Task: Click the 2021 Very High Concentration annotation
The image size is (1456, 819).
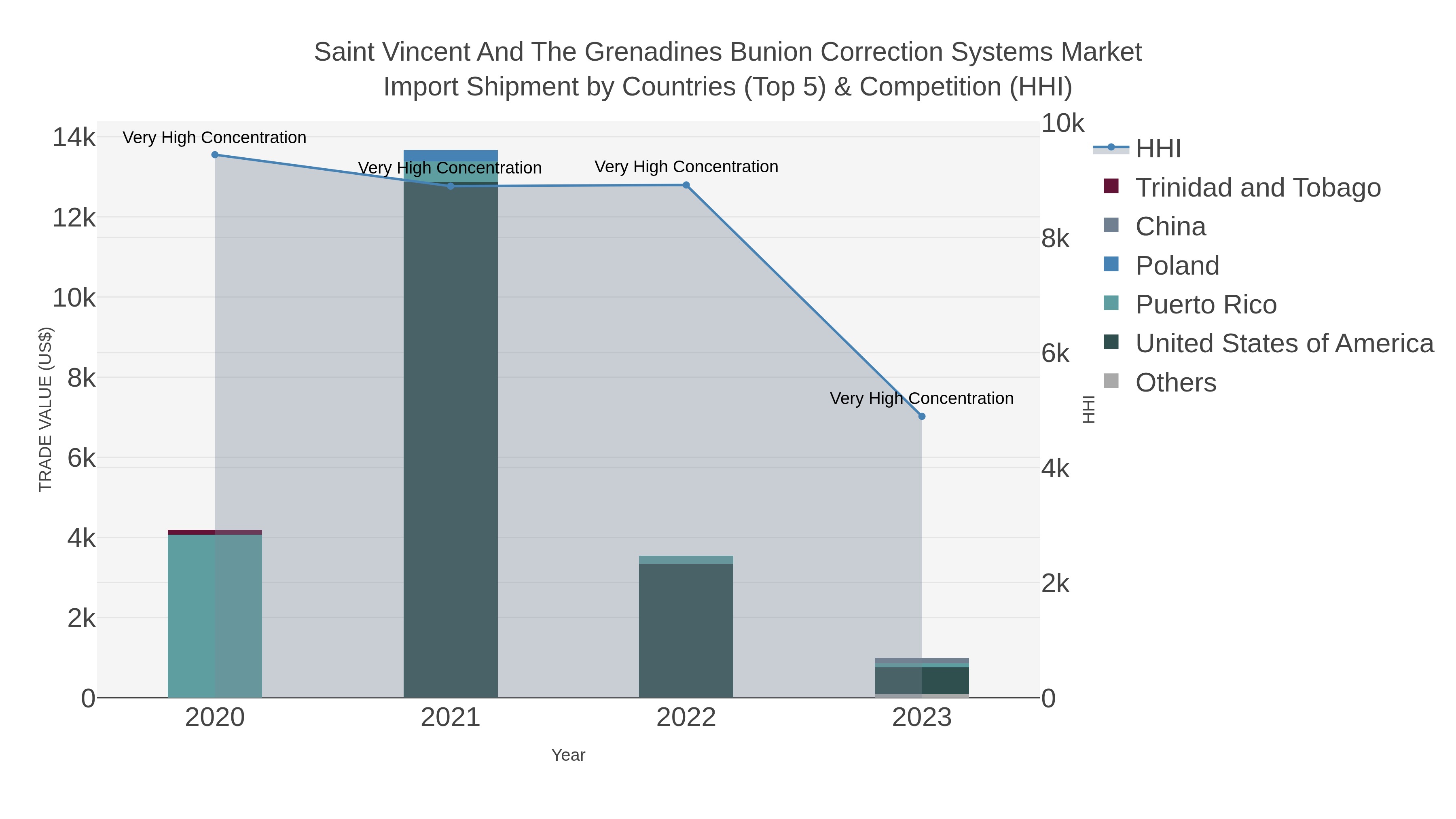Action: pos(450,168)
